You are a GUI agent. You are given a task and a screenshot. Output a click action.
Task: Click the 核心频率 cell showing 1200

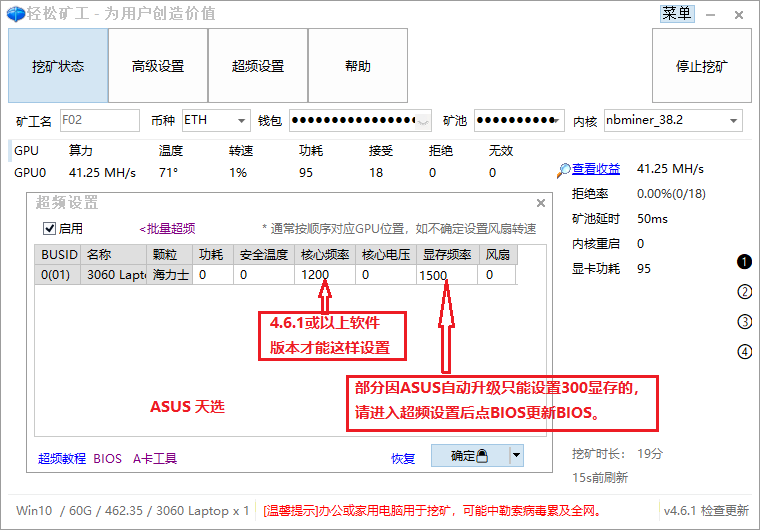[324, 275]
